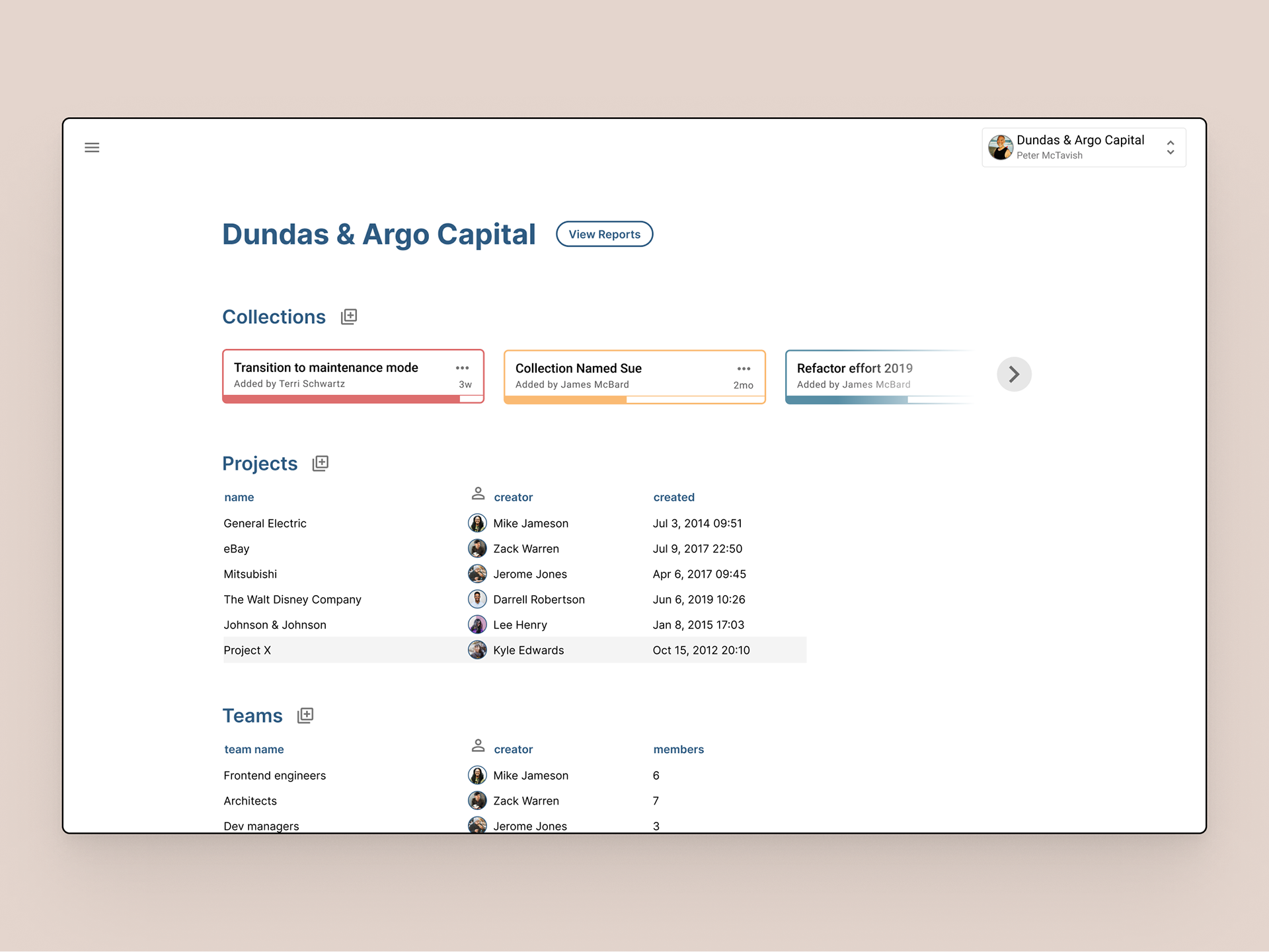The image size is (1269, 952).
Task: Open the General Electric project
Action: 265,523
